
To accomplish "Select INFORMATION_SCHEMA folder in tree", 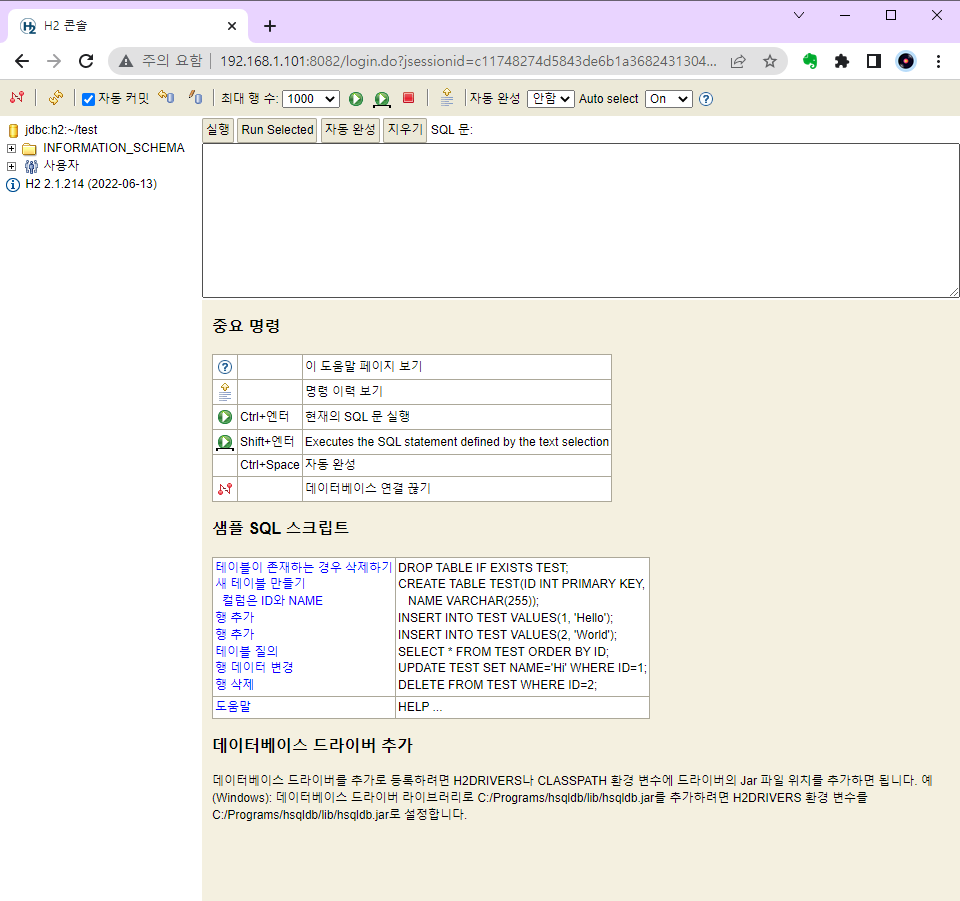I will (x=114, y=148).
